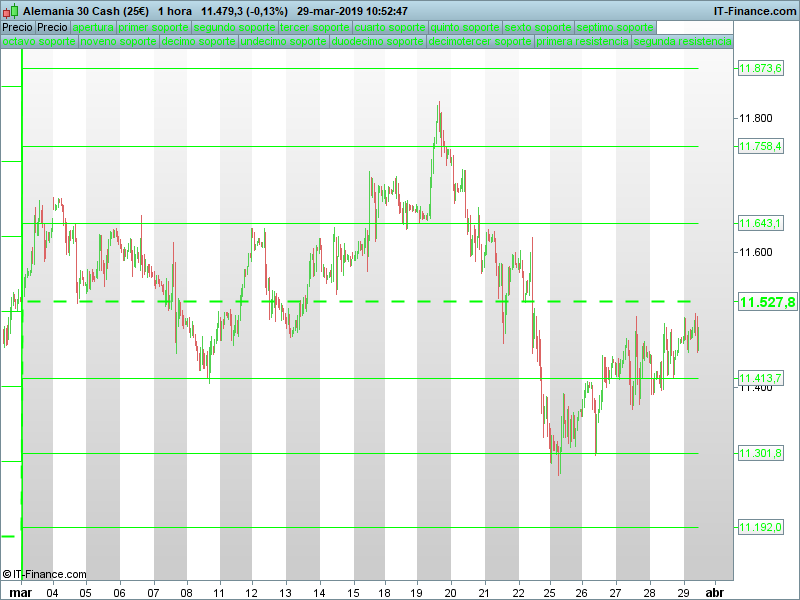Click the highlighted 11.527,8 price label
800x600 pixels.
pos(766,302)
